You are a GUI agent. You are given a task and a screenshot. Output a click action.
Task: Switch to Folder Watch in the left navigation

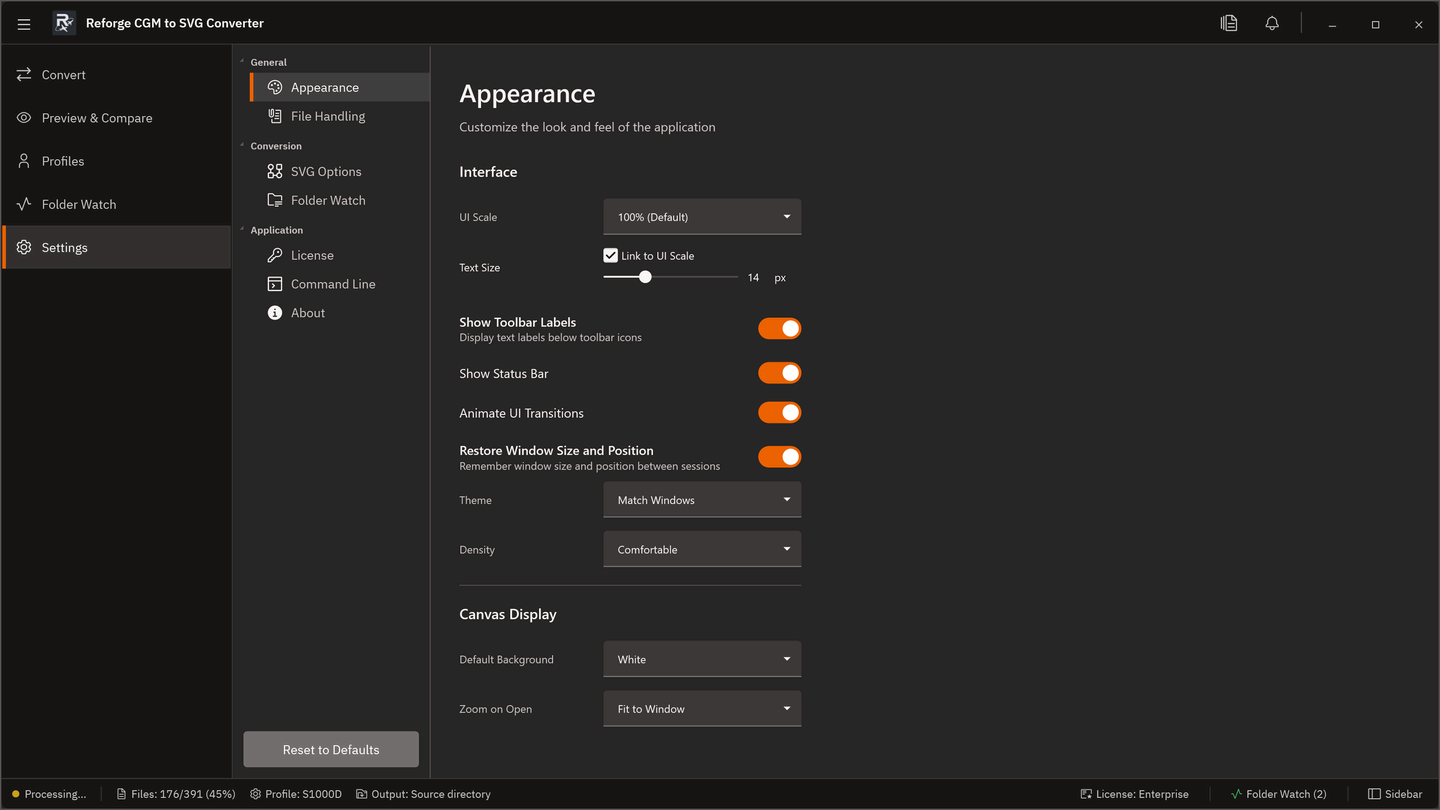tap(117, 204)
